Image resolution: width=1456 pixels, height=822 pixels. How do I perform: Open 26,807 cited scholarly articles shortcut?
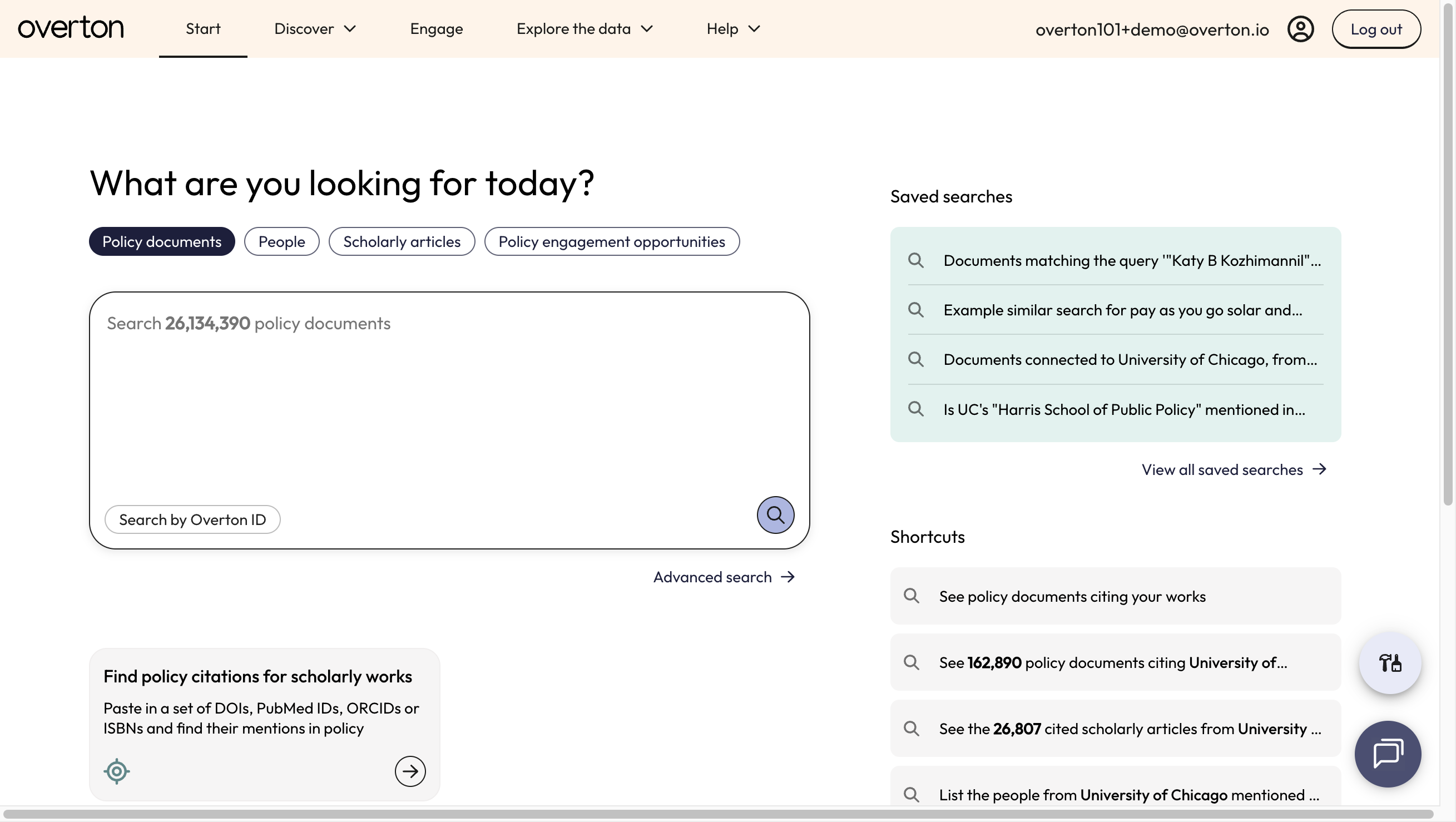point(1115,728)
